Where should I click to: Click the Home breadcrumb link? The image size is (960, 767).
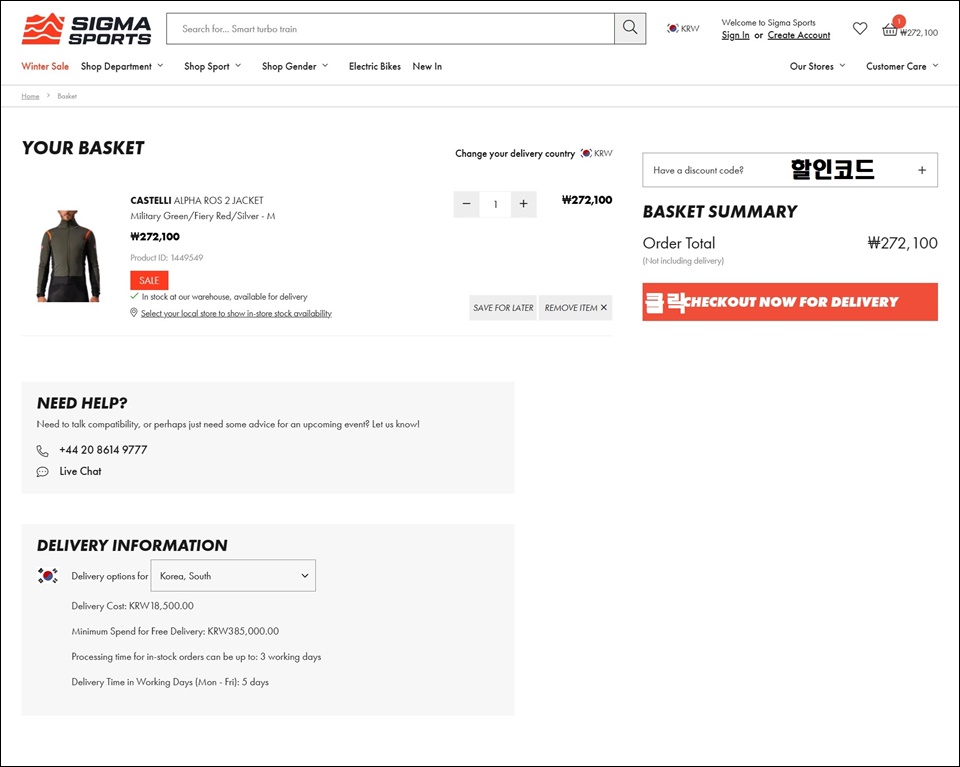(x=30, y=96)
